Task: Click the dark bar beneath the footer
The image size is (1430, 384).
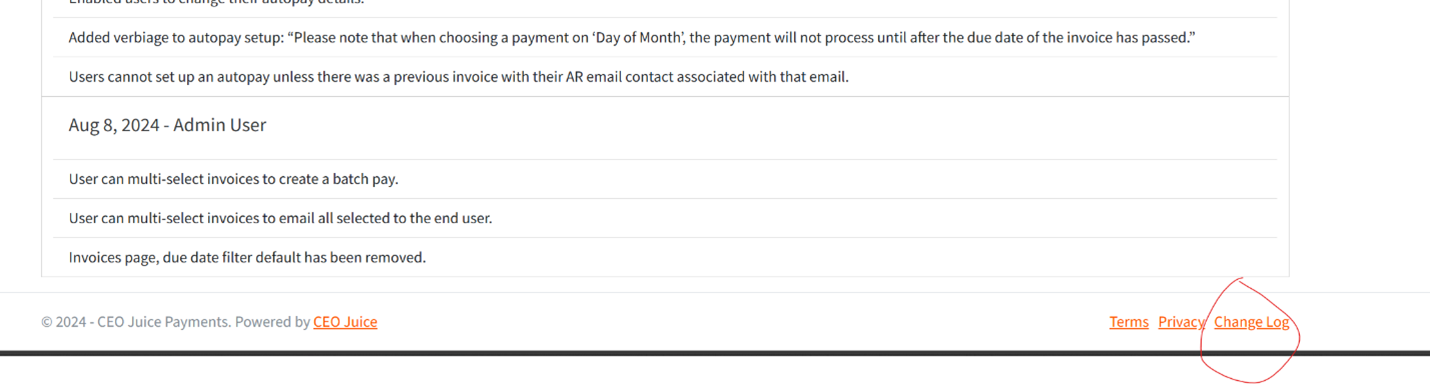Action: click(x=715, y=353)
